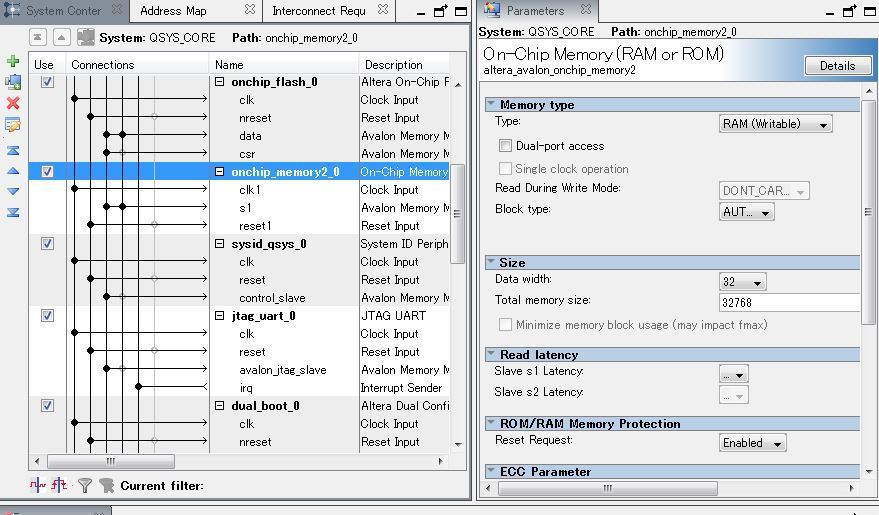Open the memory Type dropdown (RAM Writable)

(775, 124)
